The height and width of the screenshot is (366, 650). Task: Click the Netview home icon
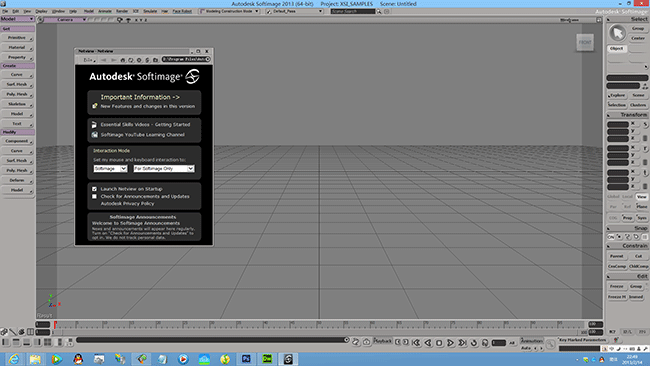123,60
